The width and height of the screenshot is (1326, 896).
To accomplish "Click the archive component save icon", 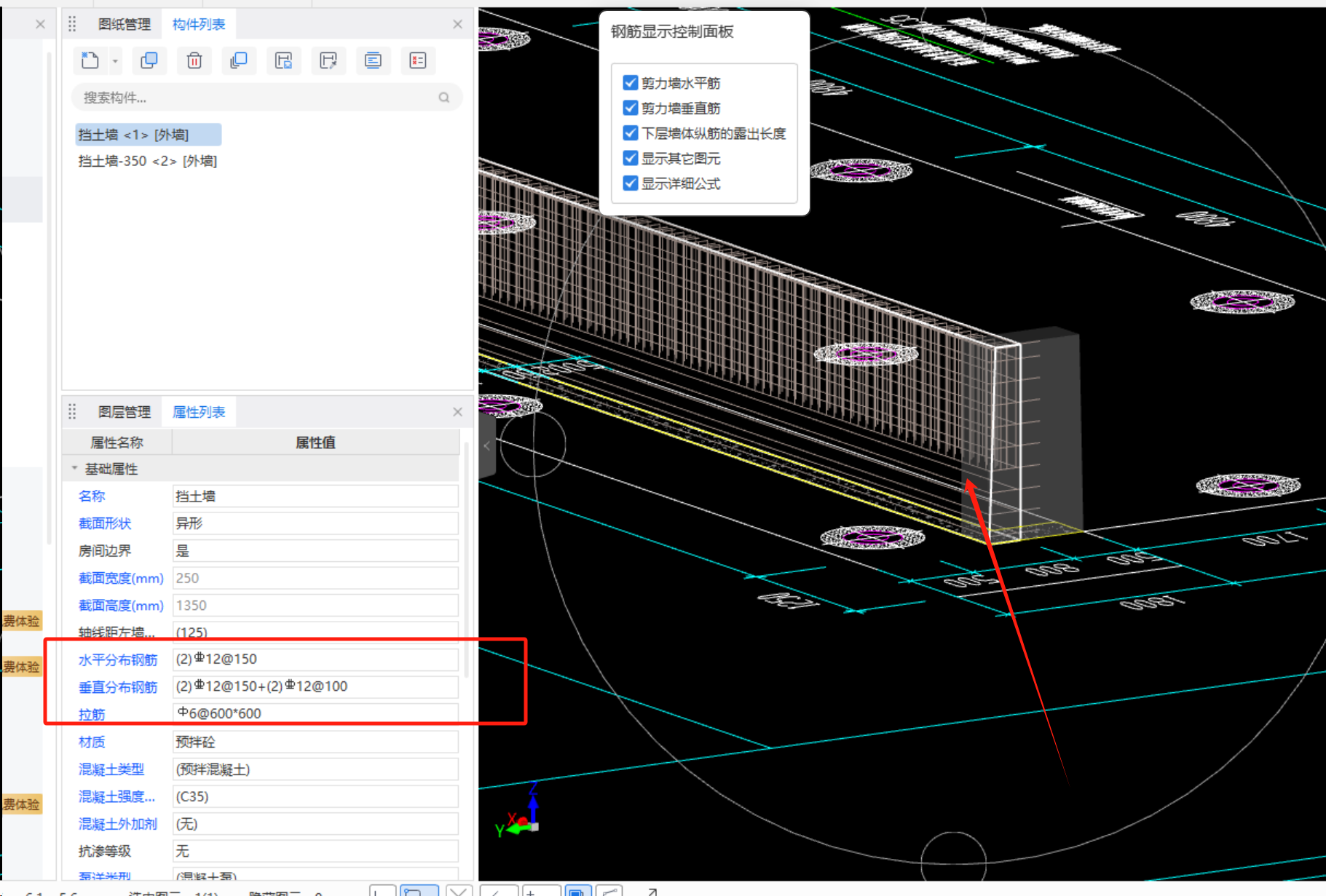I will (x=284, y=60).
